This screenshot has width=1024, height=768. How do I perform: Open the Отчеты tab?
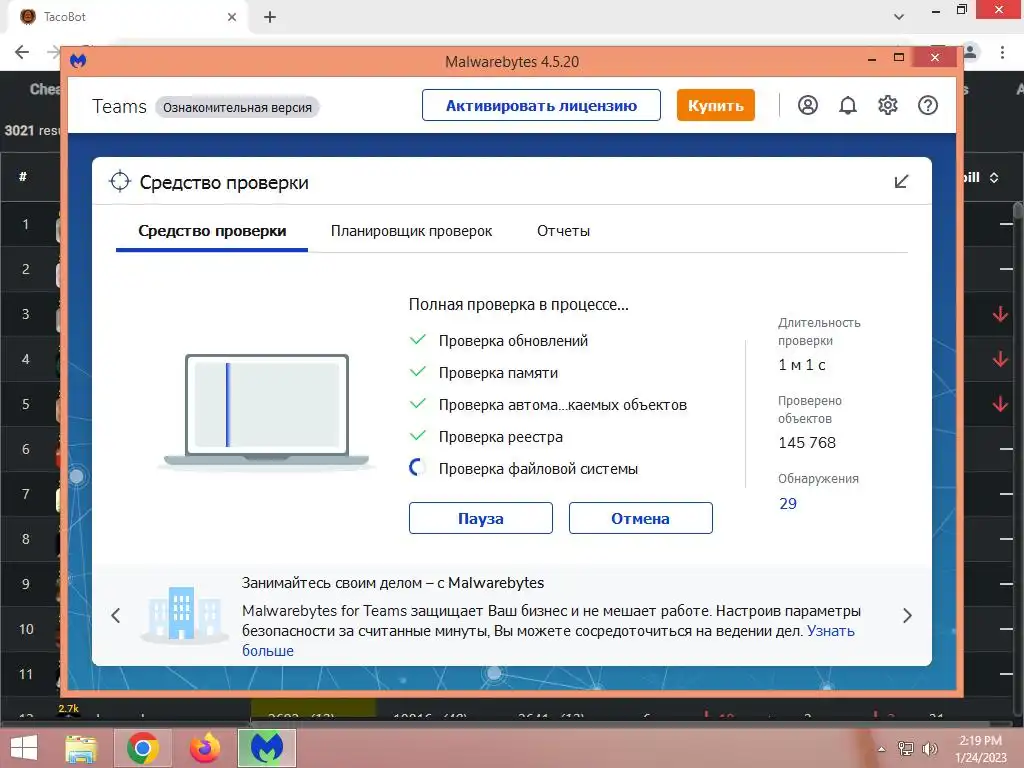tap(563, 231)
